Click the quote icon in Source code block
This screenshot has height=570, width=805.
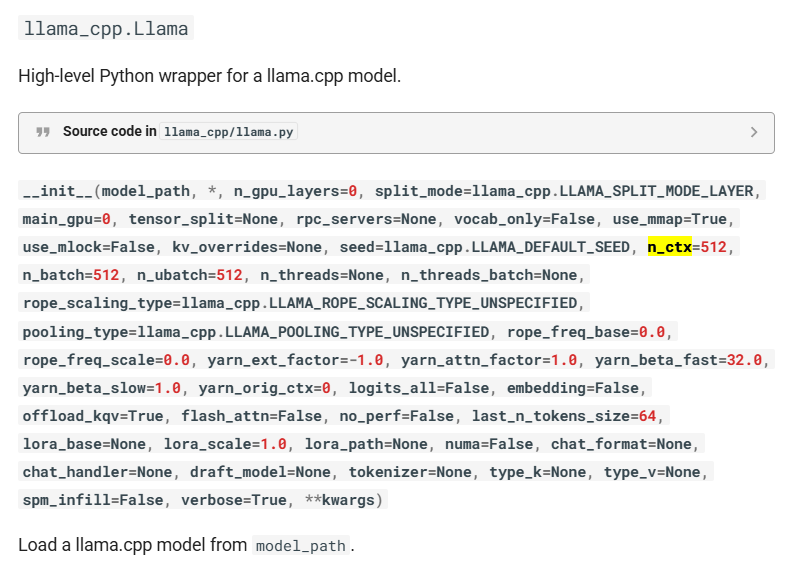click(43, 132)
